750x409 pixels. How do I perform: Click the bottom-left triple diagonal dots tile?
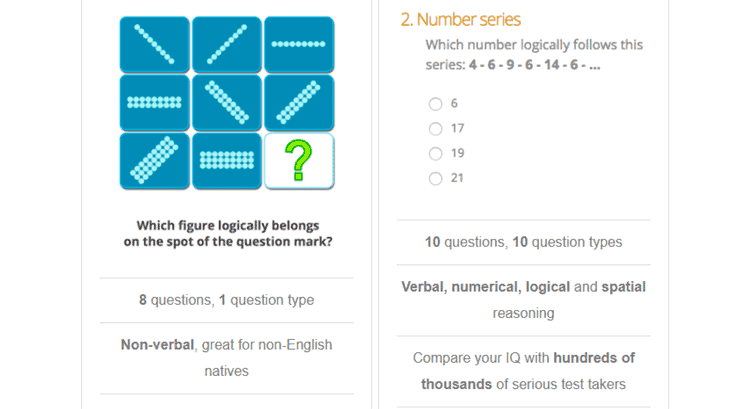(x=154, y=161)
